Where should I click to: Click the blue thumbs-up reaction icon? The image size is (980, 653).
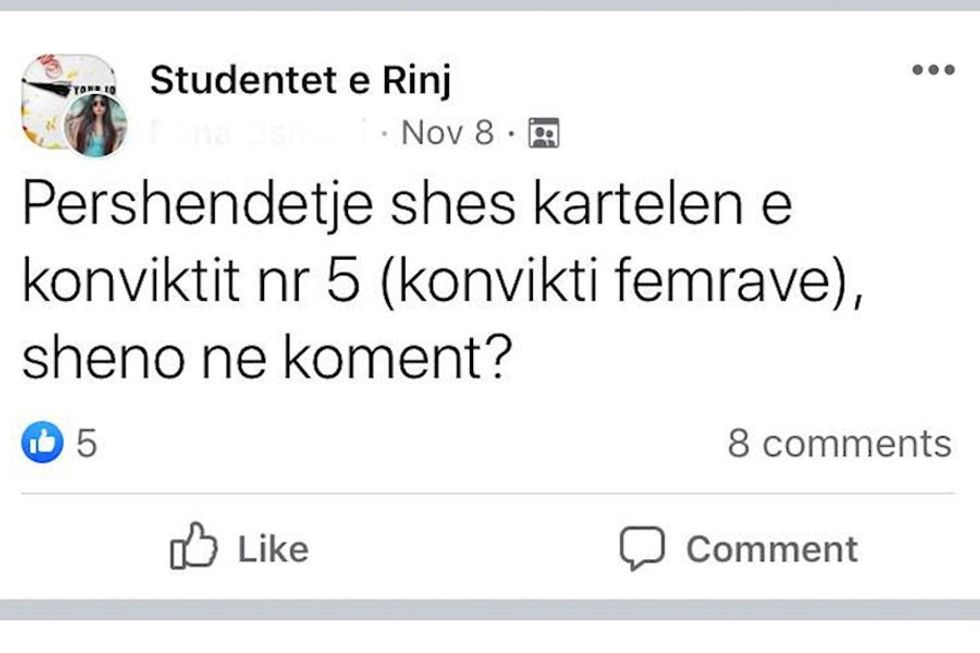point(43,443)
